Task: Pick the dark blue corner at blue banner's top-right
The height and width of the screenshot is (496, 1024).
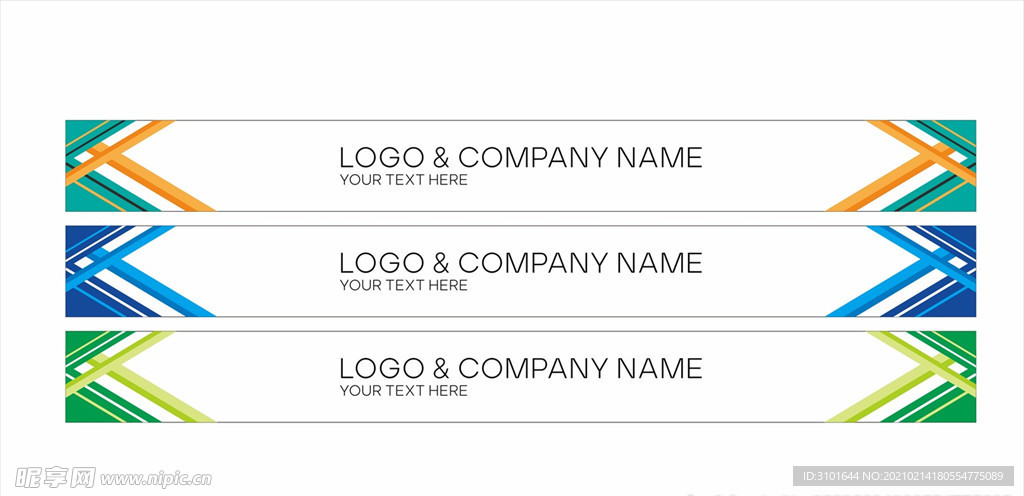Action: point(963,236)
